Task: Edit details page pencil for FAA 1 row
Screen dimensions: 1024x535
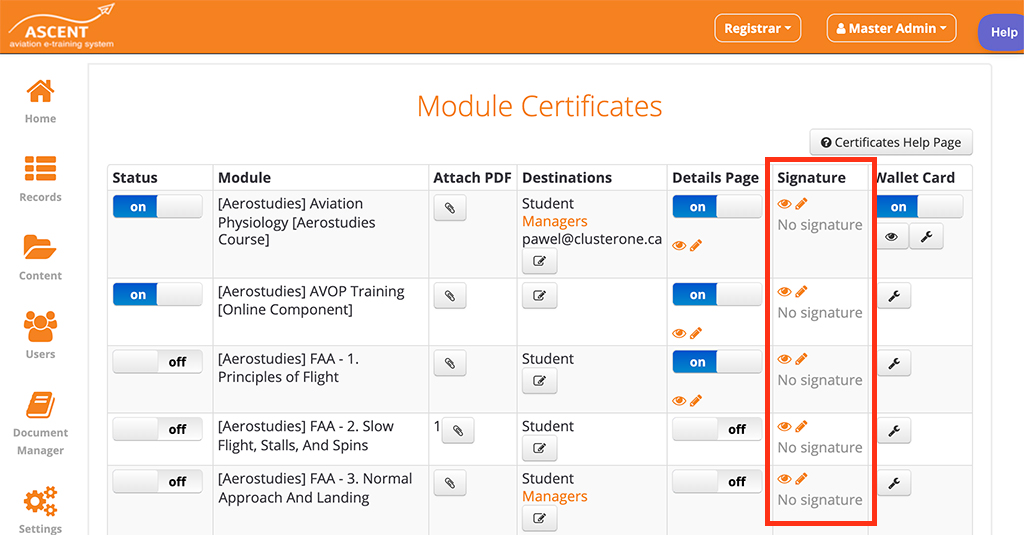Action: click(x=696, y=400)
